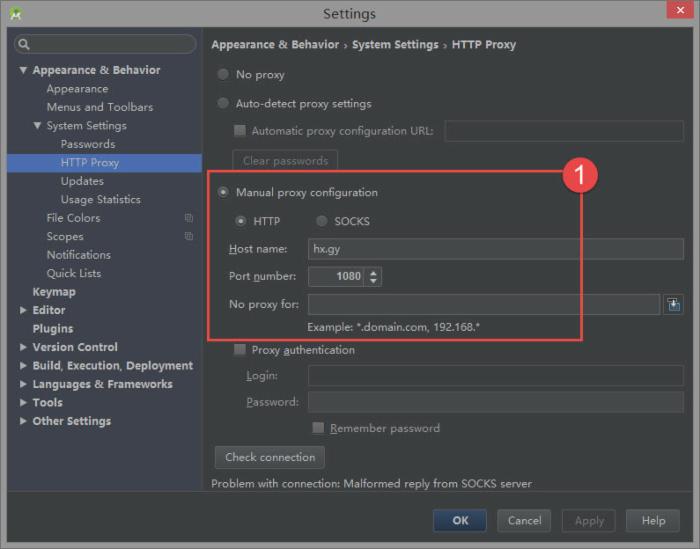This screenshot has height=549, width=700.
Task: Select the No proxy radio option
Action: 222,75
